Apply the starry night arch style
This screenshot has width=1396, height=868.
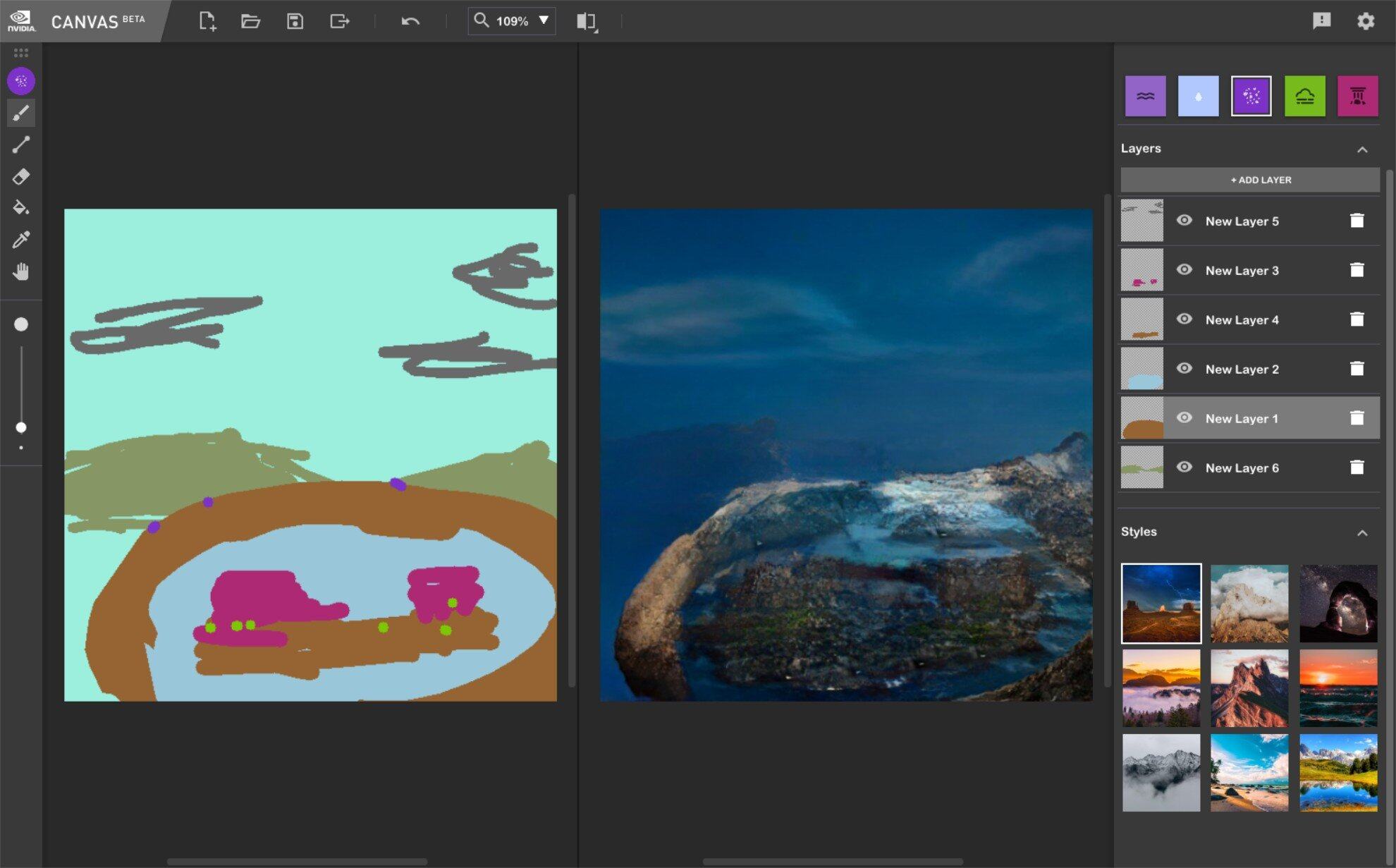point(1338,604)
